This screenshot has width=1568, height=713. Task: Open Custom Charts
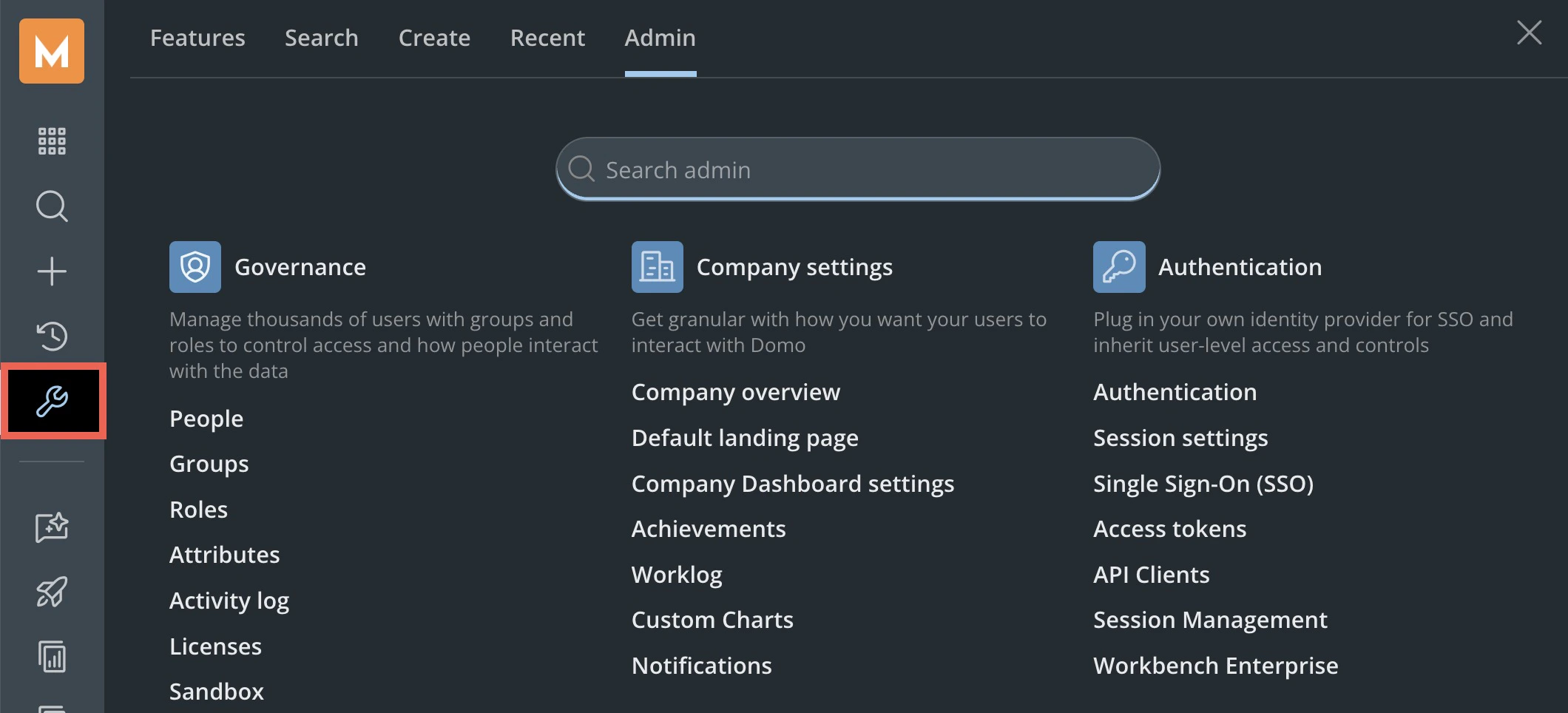(x=712, y=620)
